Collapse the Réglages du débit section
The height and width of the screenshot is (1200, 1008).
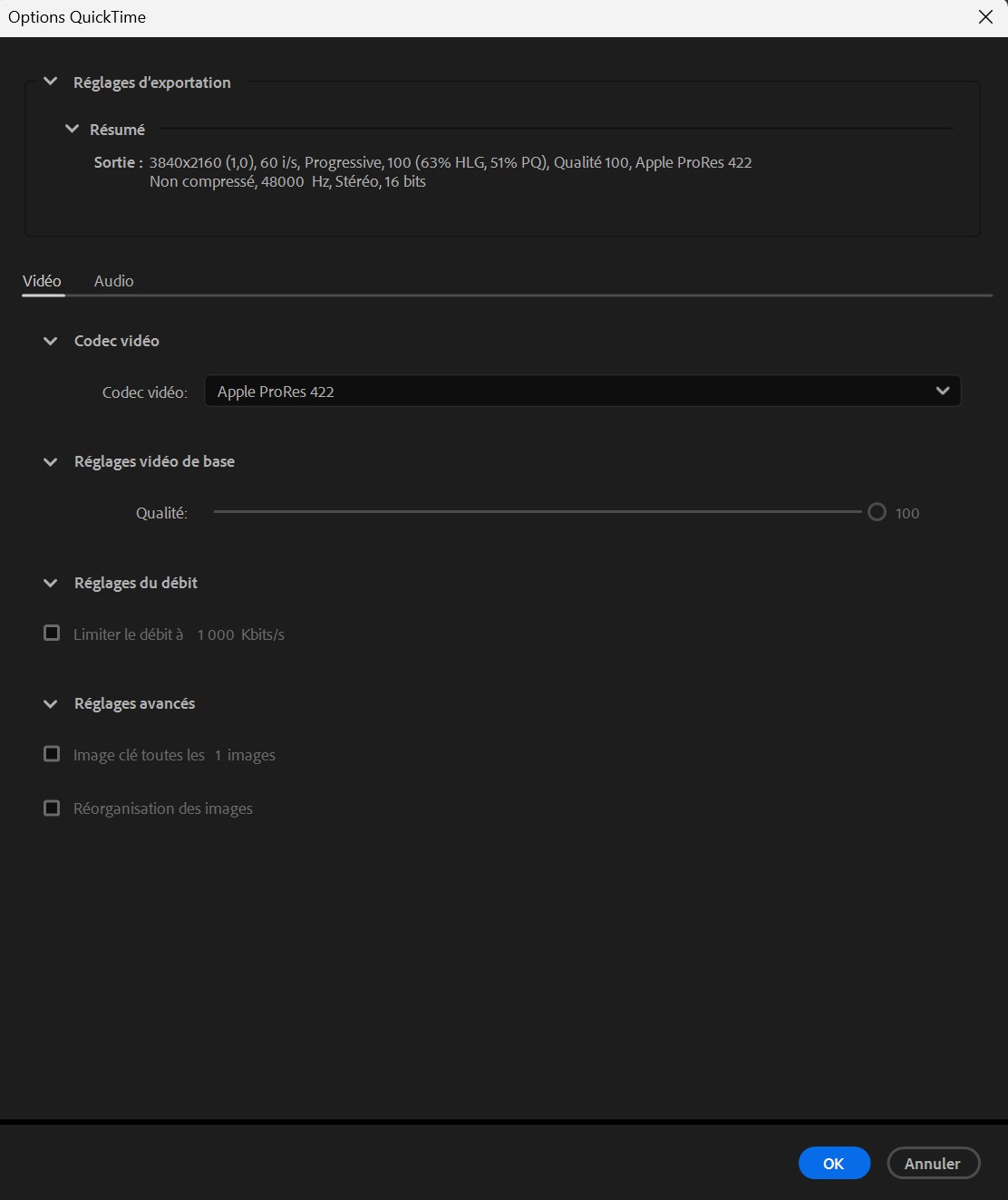(x=51, y=583)
